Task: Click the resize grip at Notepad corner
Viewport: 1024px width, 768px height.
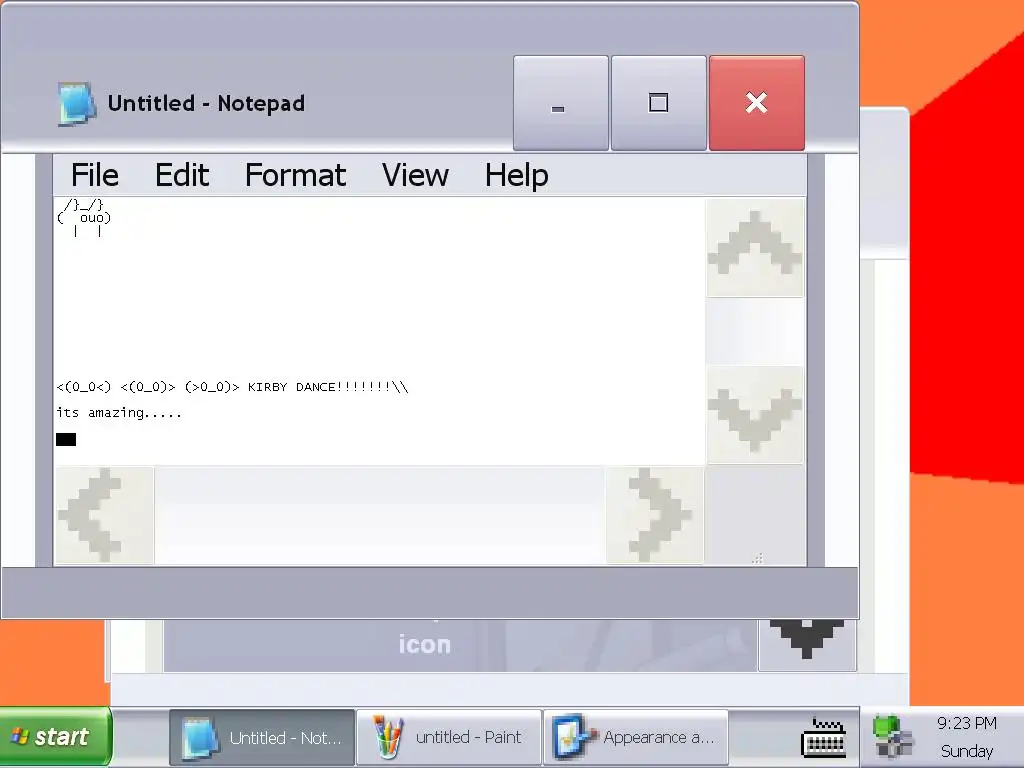Action: tap(757, 558)
